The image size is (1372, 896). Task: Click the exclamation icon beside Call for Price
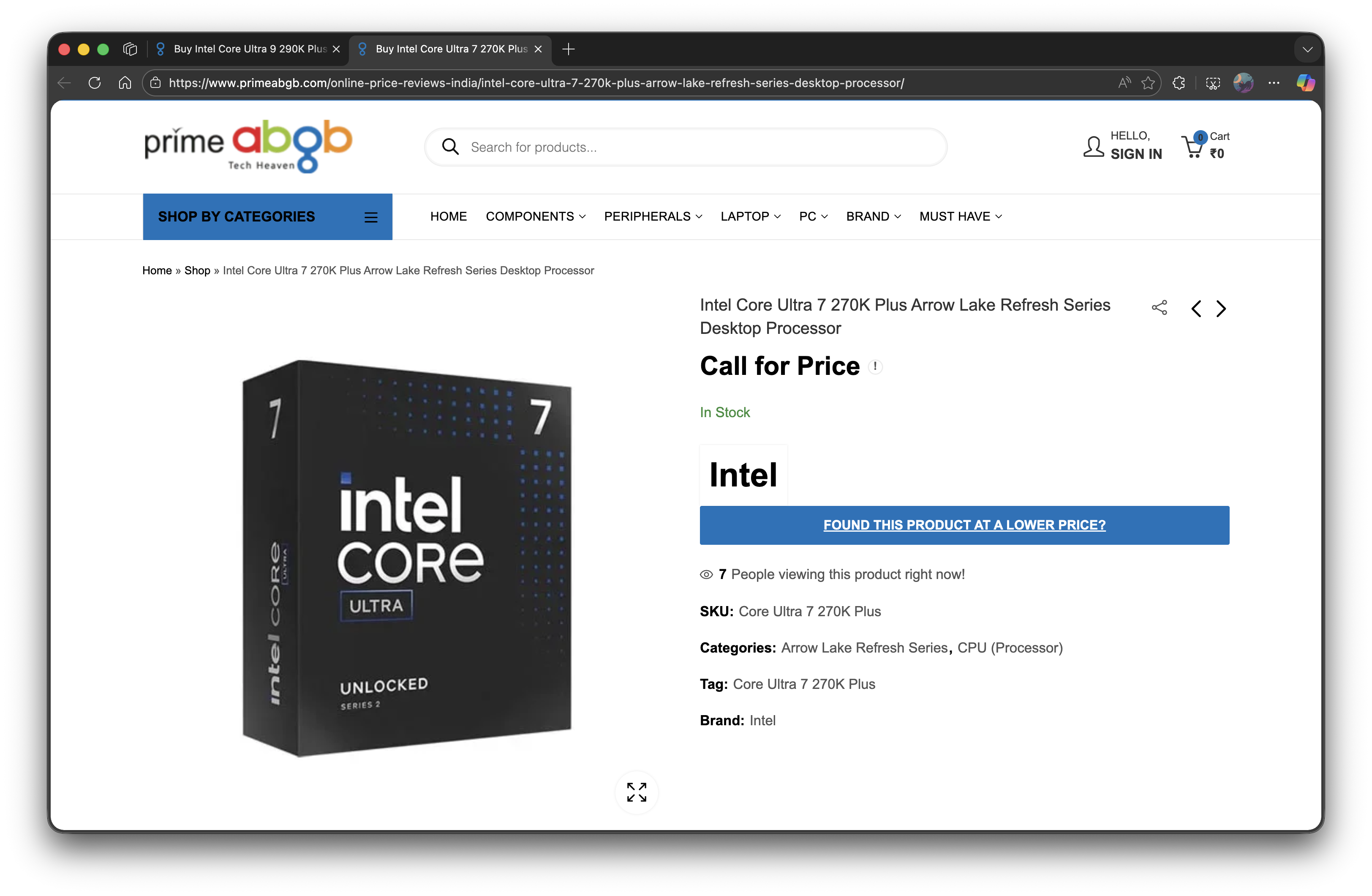coord(875,366)
